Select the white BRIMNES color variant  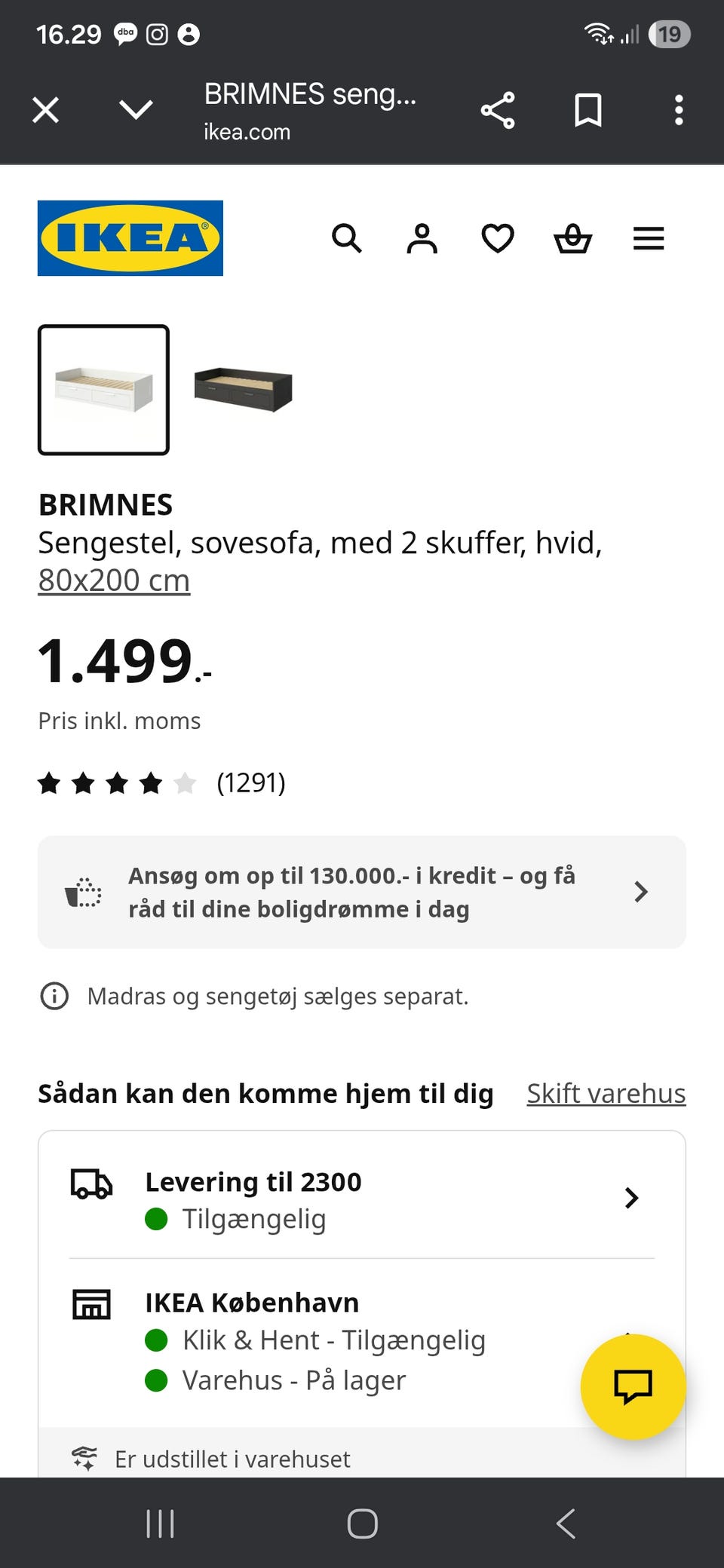click(x=104, y=390)
